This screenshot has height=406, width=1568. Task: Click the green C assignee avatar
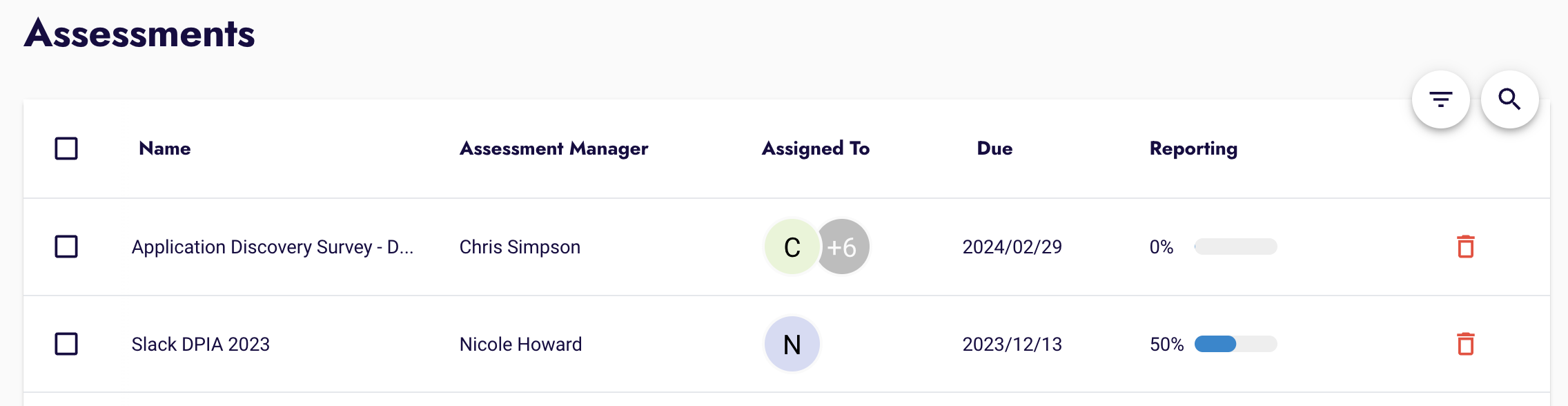(x=792, y=246)
